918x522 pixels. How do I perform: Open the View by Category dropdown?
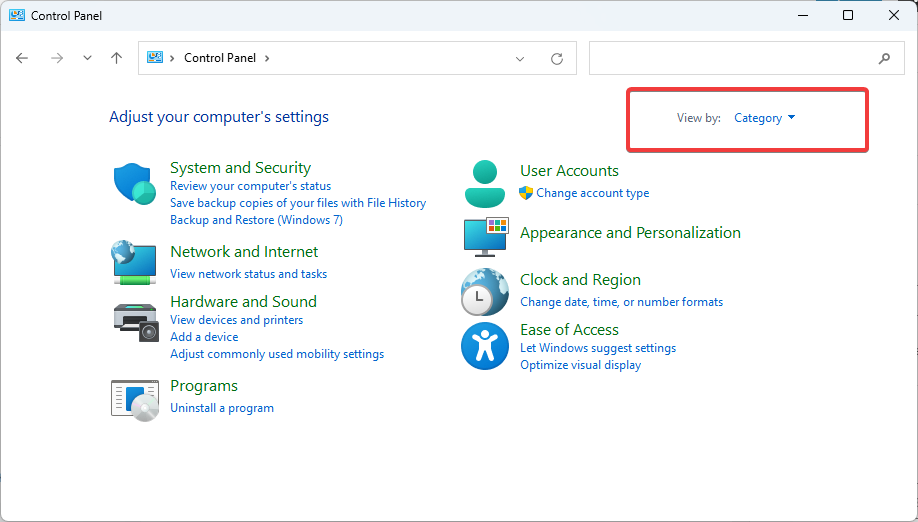(x=765, y=118)
